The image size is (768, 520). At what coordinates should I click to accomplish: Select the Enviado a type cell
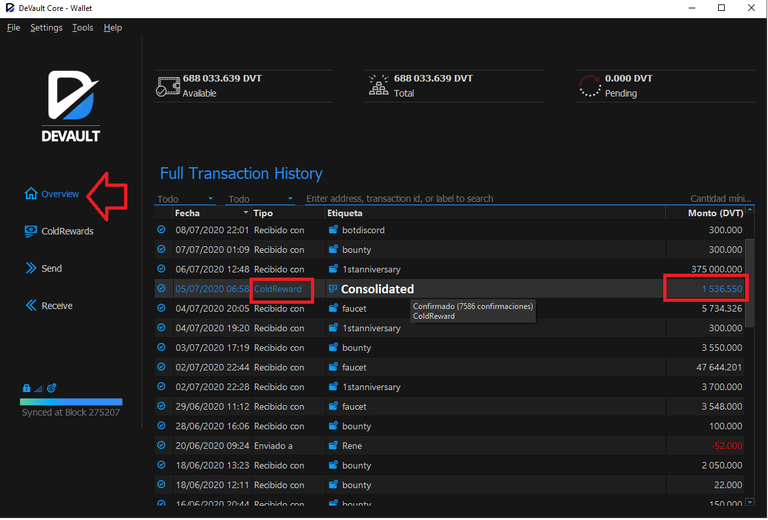[x=288, y=446]
